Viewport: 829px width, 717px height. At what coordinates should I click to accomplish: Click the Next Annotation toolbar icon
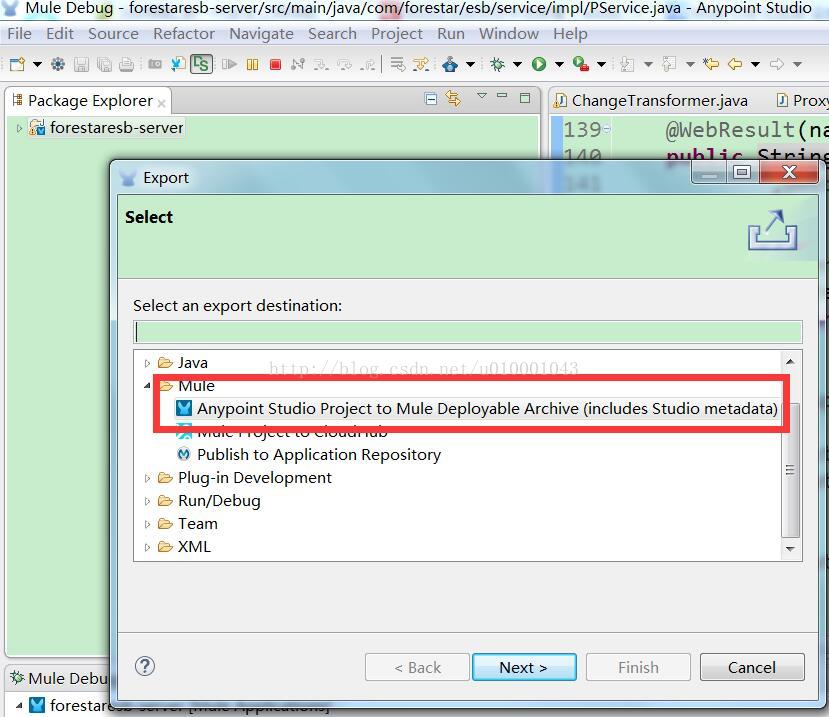pos(627,65)
